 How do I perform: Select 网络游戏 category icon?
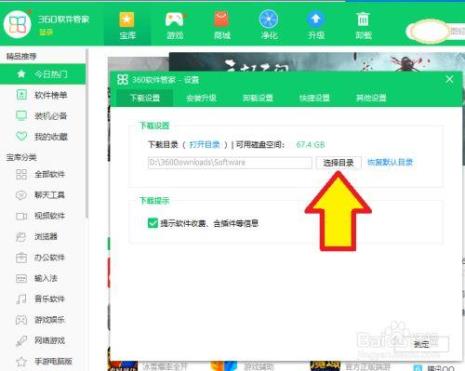[21, 340]
